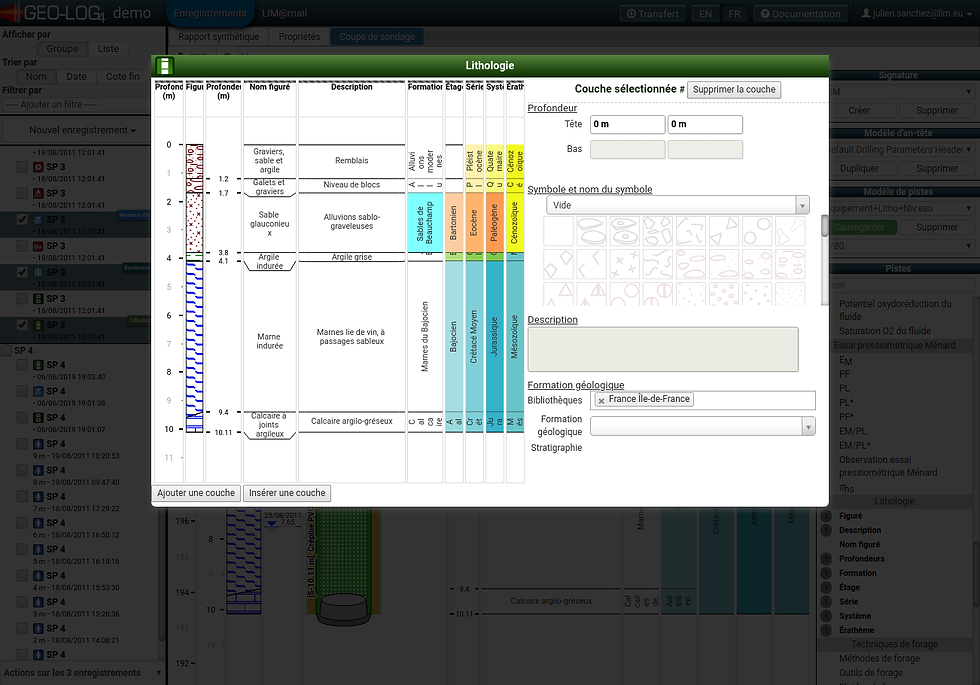This screenshot has width=980, height=685.
Task: Click the symbol grid scrollbar thumb
Action: point(825,226)
